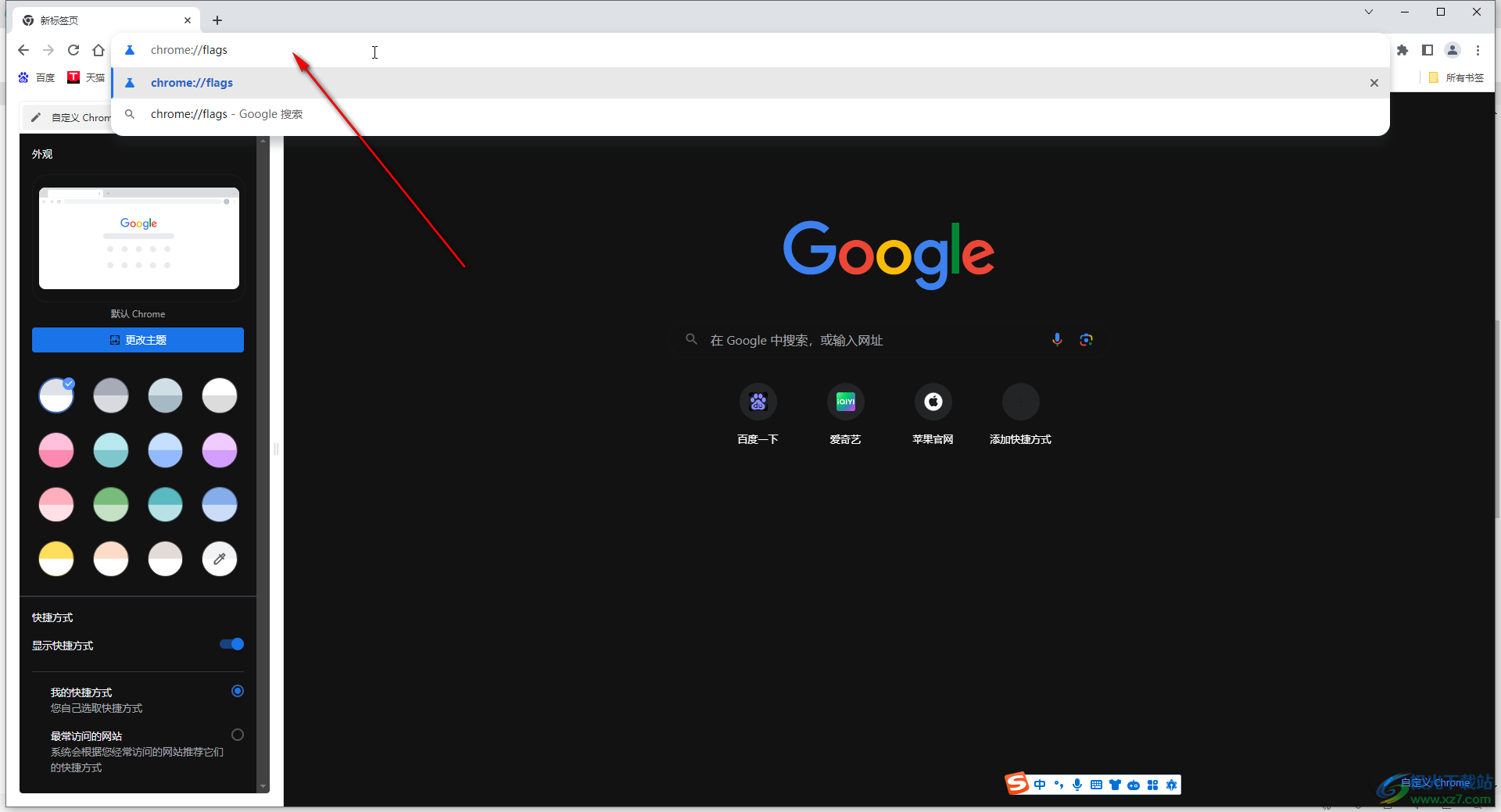The height and width of the screenshot is (812, 1501).
Task: Reload the page with refresh icon
Action: click(x=73, y=50)
